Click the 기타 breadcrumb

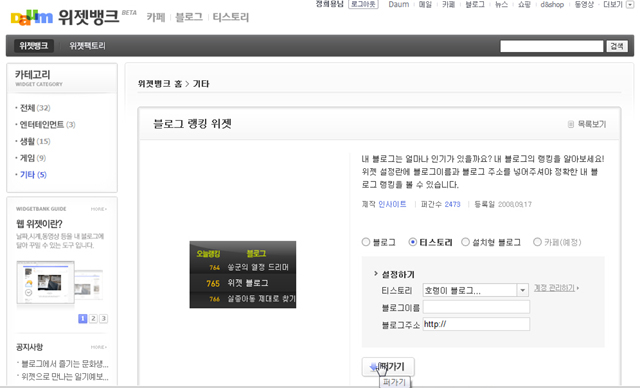[201, 84]
